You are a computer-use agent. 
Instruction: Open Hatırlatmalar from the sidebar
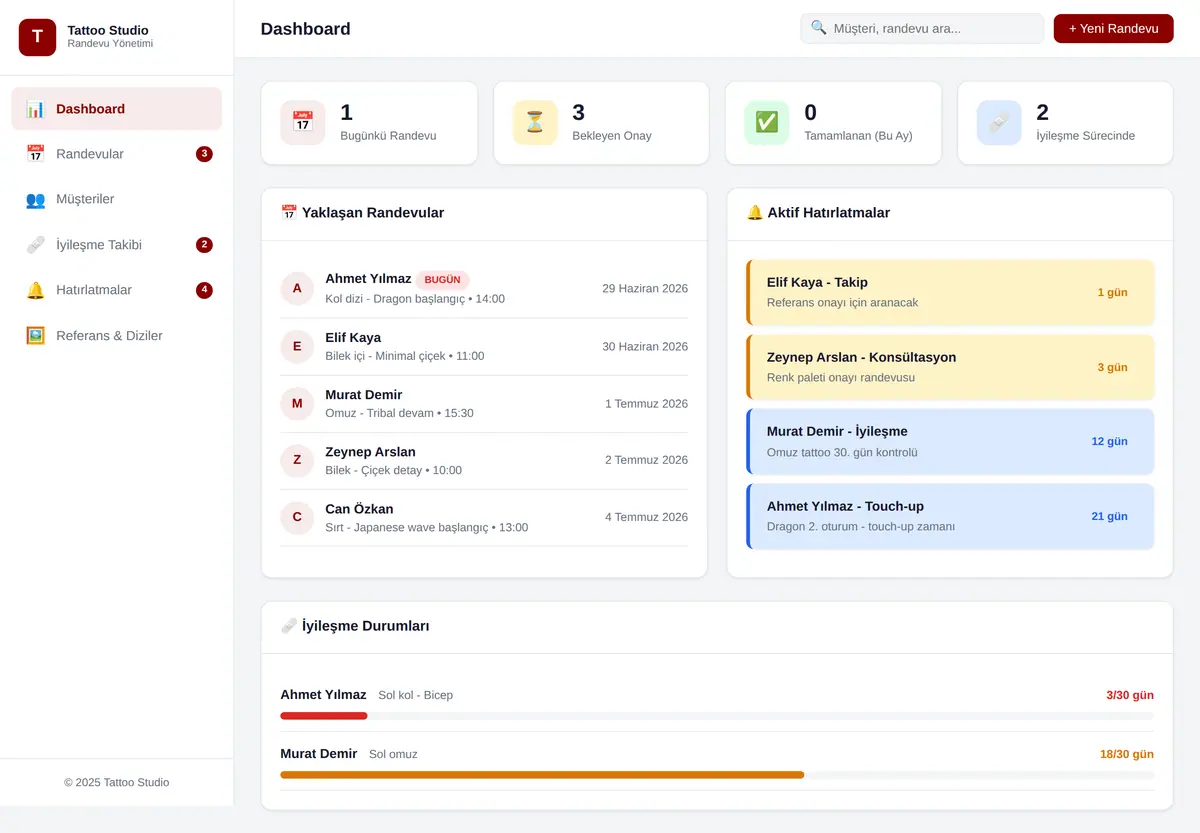tap(117, 290)
